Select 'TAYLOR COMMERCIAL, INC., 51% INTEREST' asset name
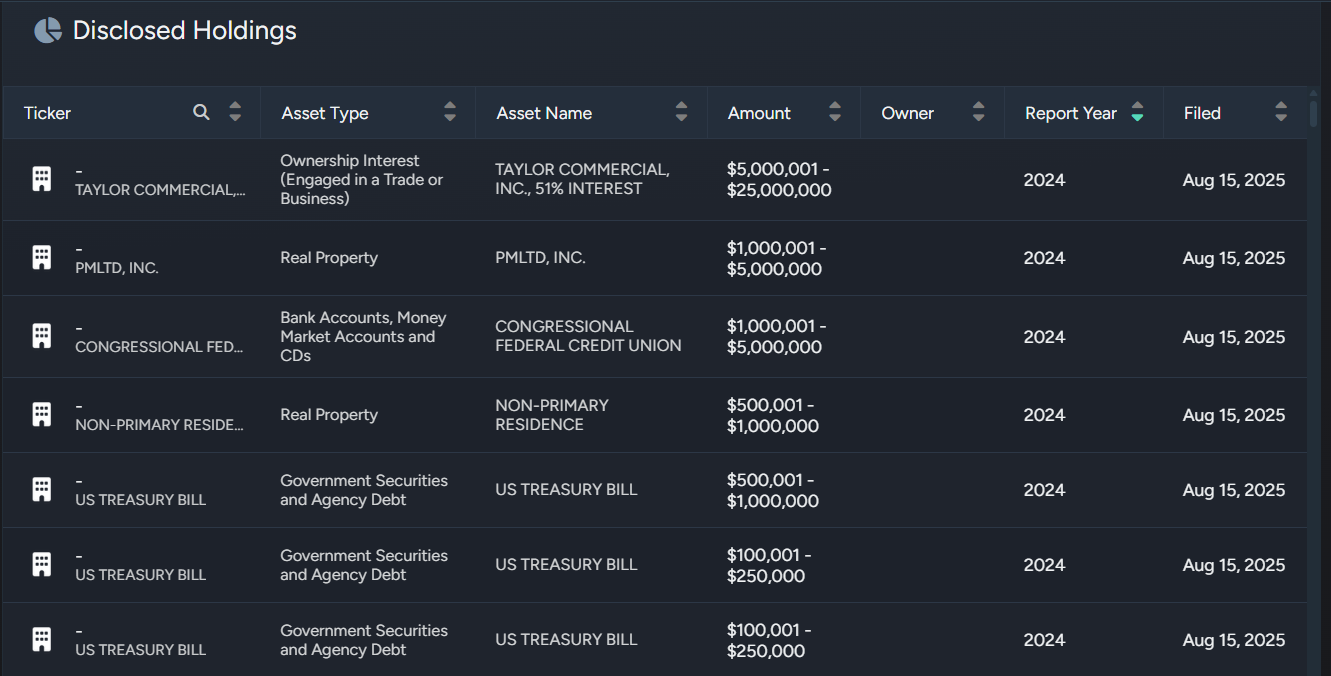The width and height of the screenshot is (1331, 676). pyautogui.click(x=582, y=179)
